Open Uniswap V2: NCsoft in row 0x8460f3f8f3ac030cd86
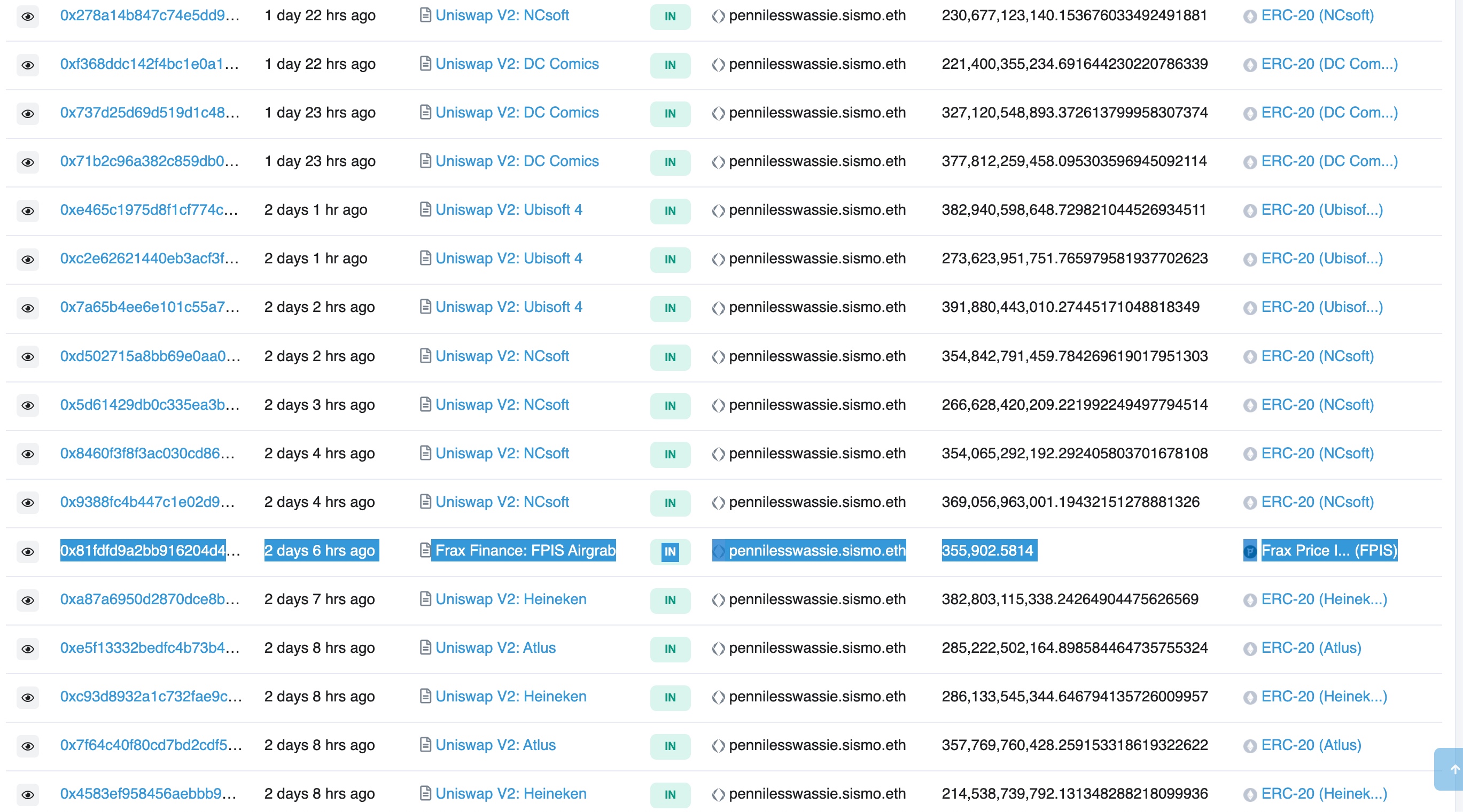The height and width of the screenshot is (812, 1463). tap(502, 453)
